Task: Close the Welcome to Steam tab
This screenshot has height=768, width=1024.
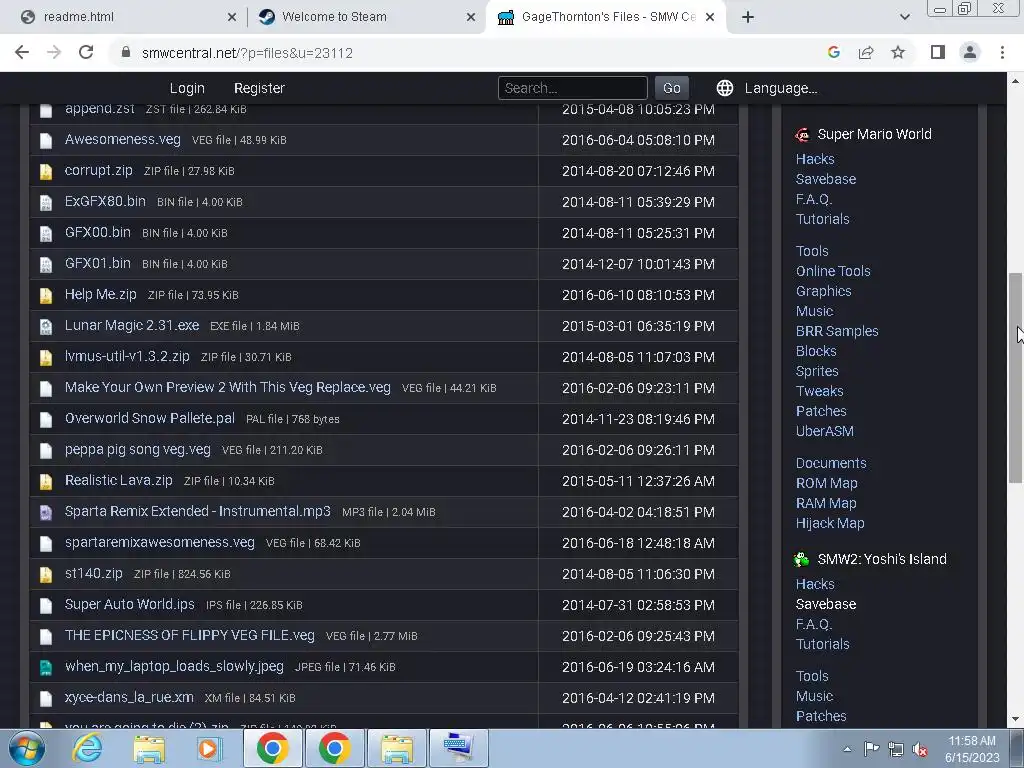Action: click(471, 17)
